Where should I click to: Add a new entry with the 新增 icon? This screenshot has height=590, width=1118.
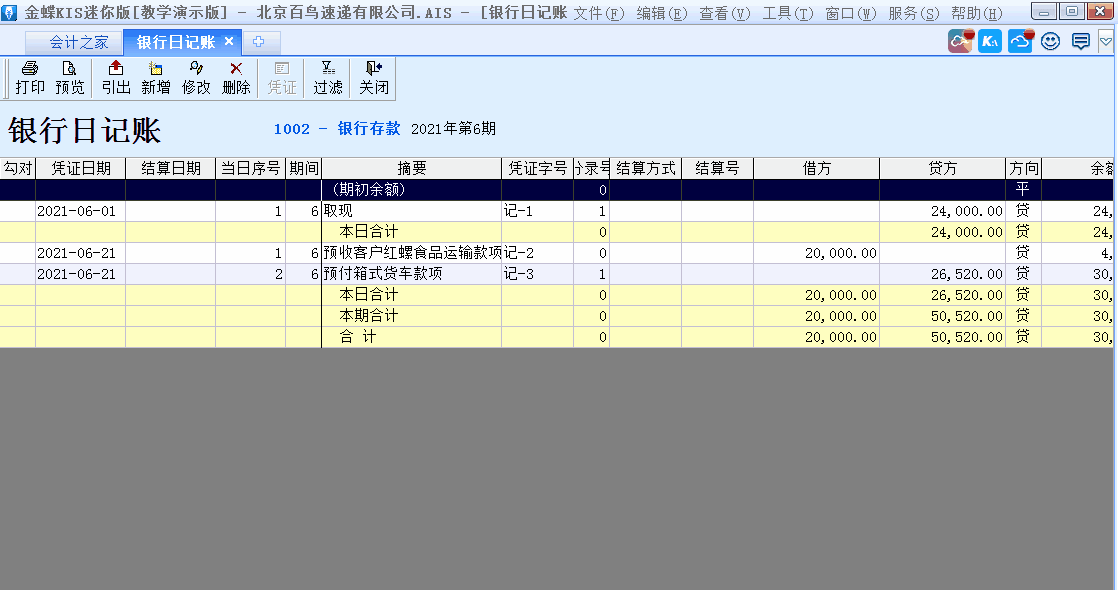point(156,77)
